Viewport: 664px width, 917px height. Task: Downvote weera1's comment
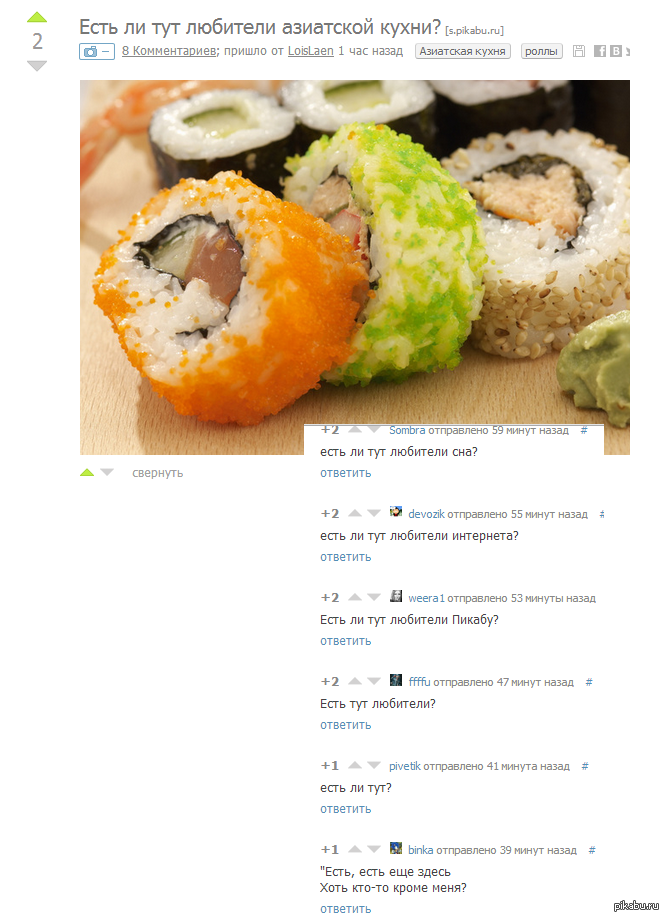point(374,597)
